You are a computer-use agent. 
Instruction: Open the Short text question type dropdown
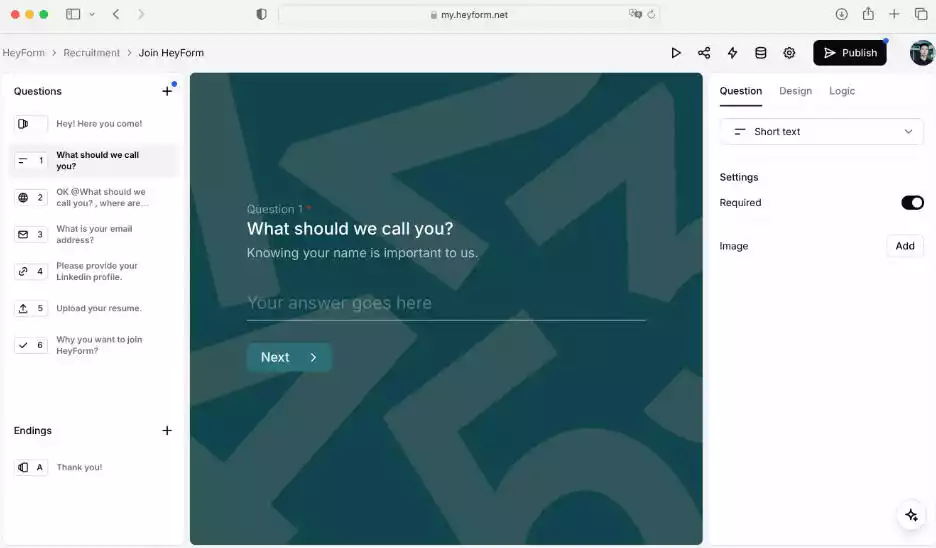click(x=821, y=131)
